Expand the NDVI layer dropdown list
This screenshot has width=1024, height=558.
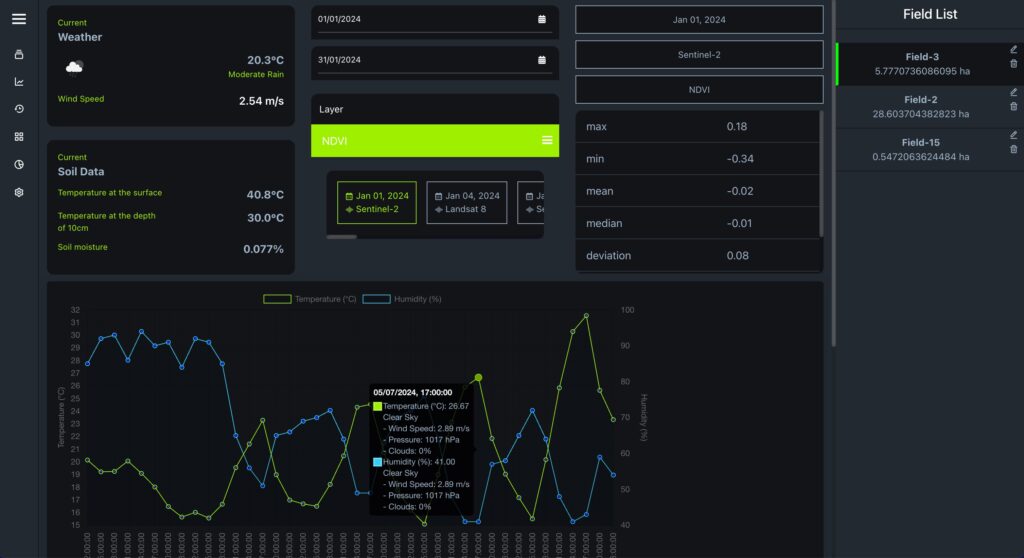(x=547, y=140)
